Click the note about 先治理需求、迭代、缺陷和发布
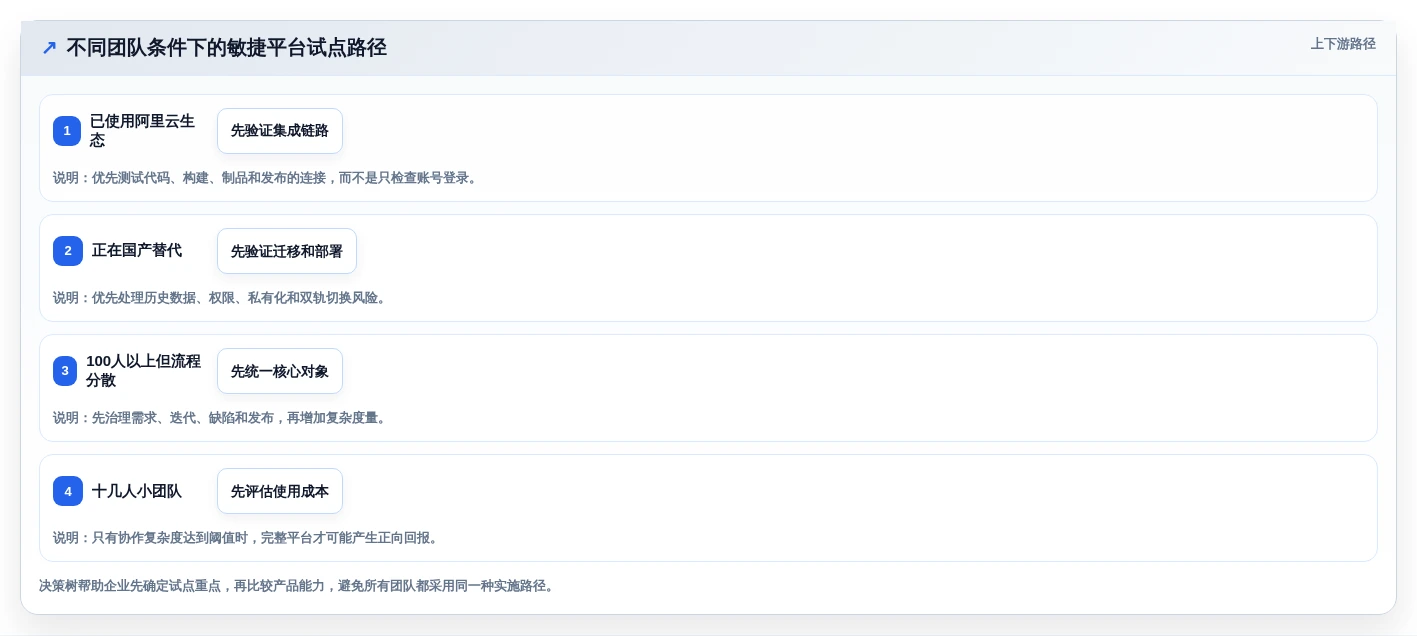Viewport: 1417px width, 636px height. tap(222, 418)
